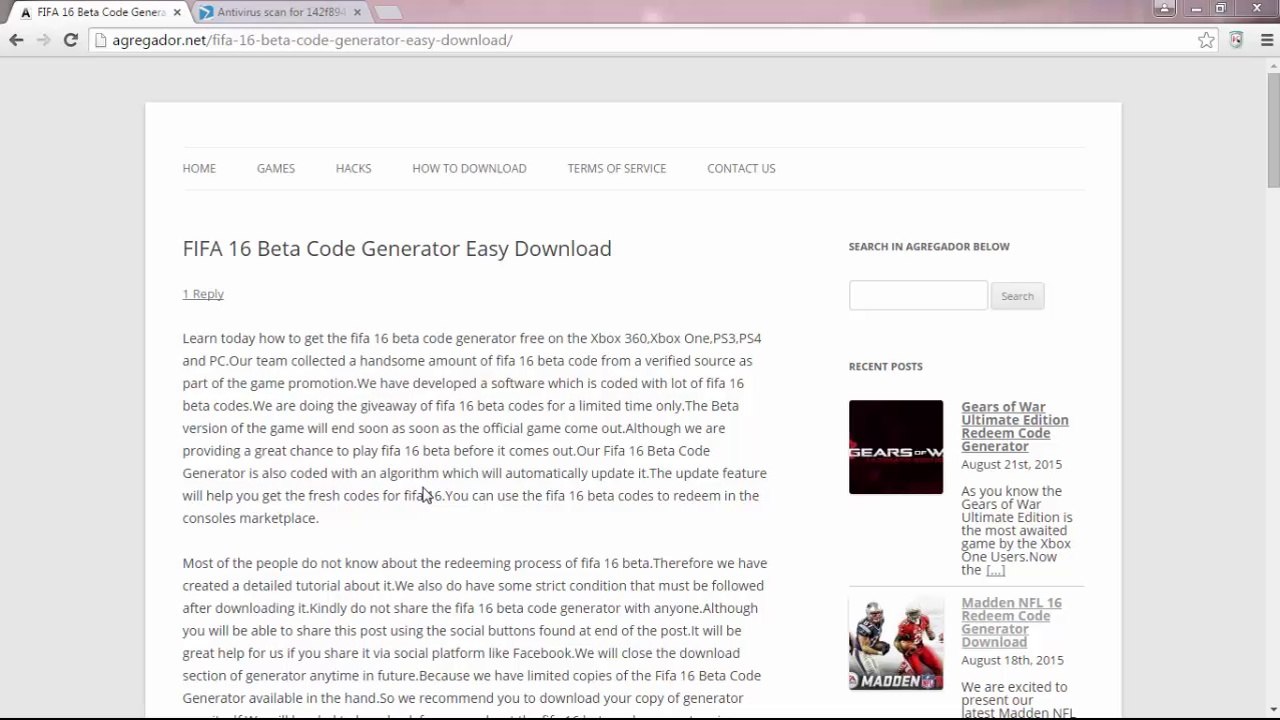Open the HACKS menu item

tap(353, 168)
